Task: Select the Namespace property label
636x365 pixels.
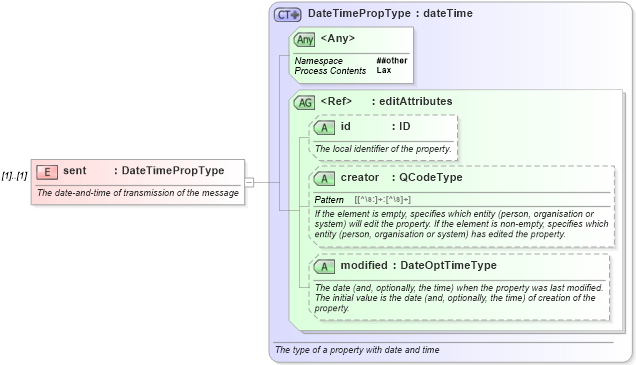Action: tap(318, 61)
